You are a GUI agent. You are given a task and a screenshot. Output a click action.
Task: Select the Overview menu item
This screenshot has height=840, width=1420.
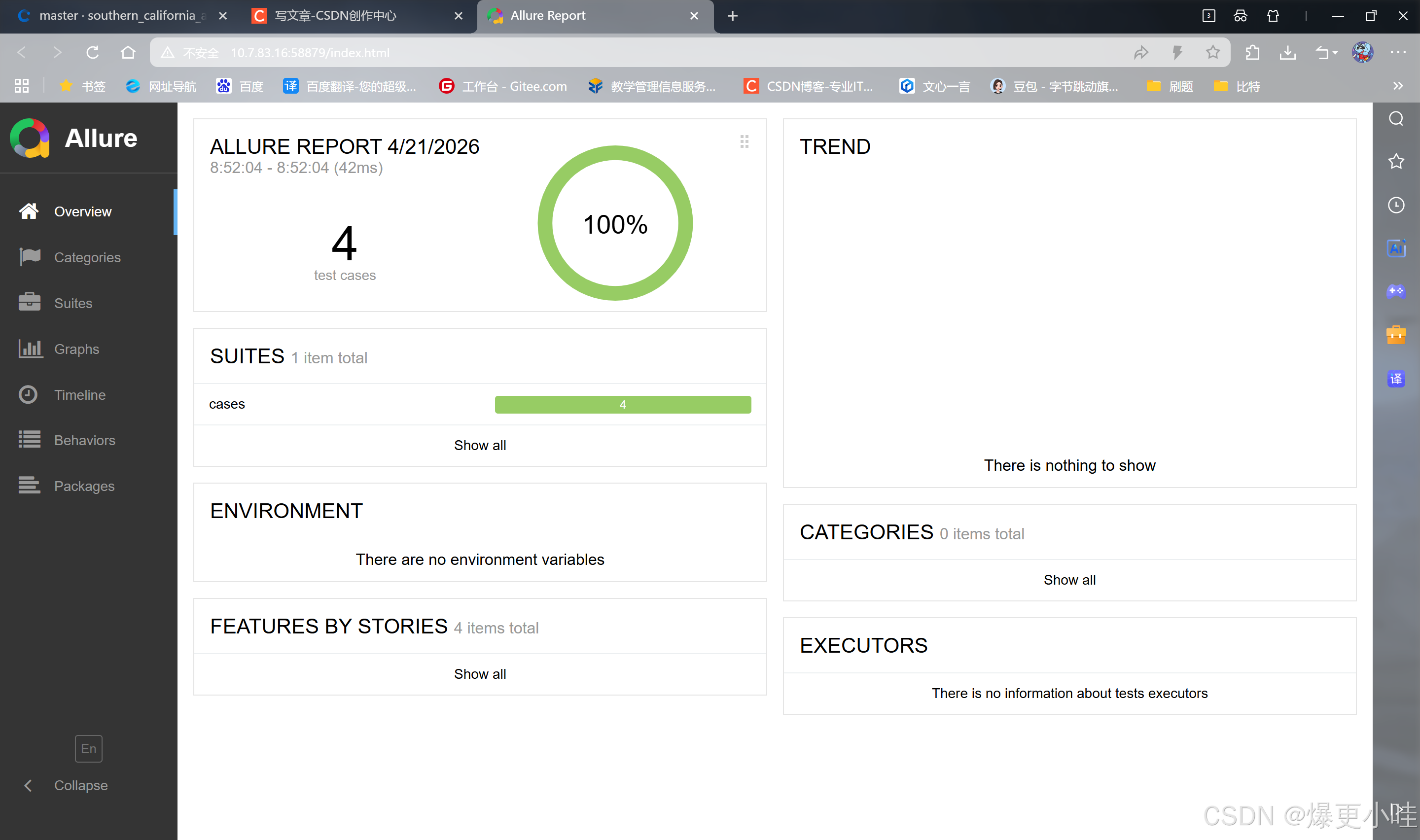click(83, 211)
